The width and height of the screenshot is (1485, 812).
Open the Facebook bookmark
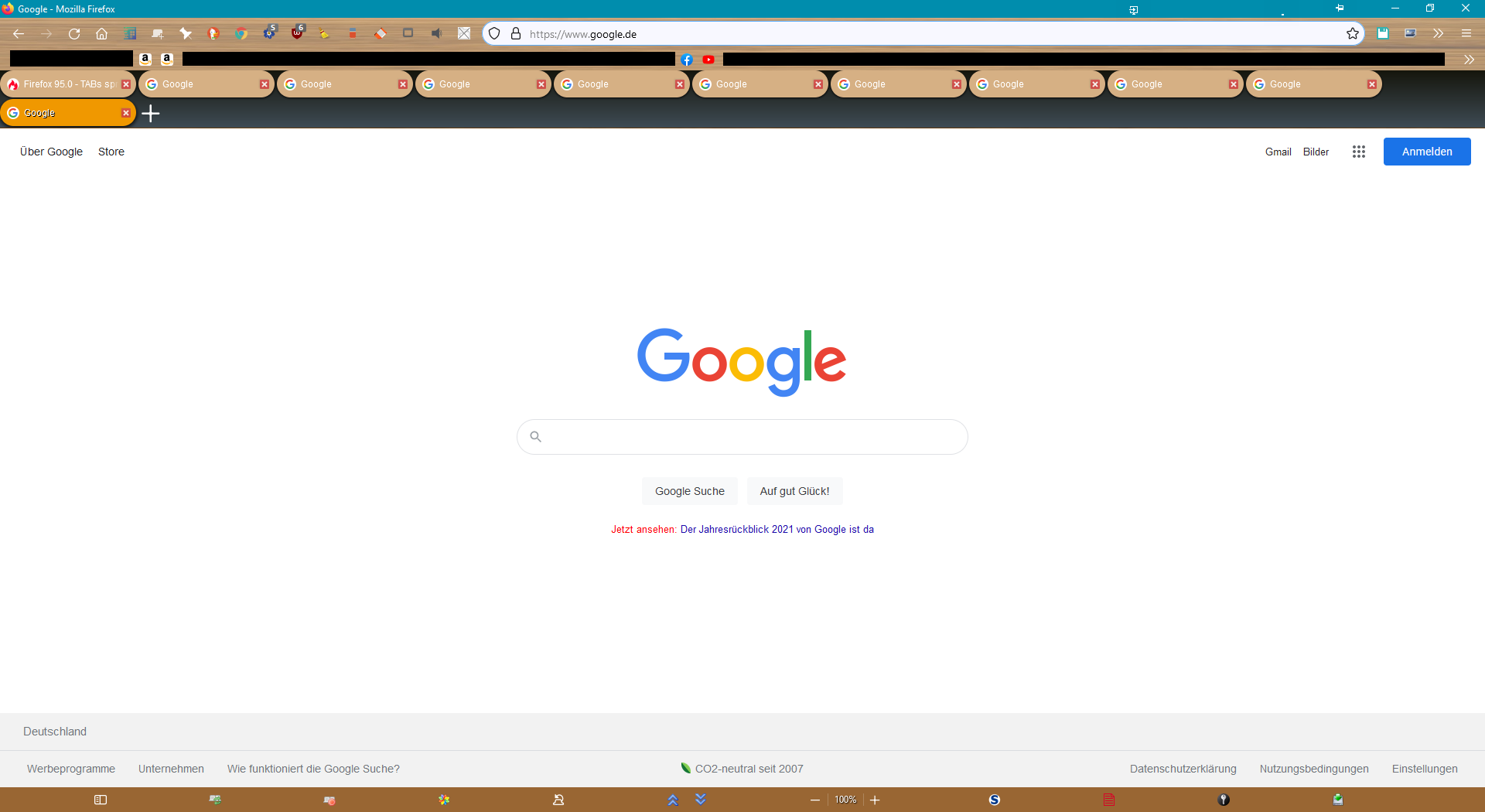click(687, 60)
